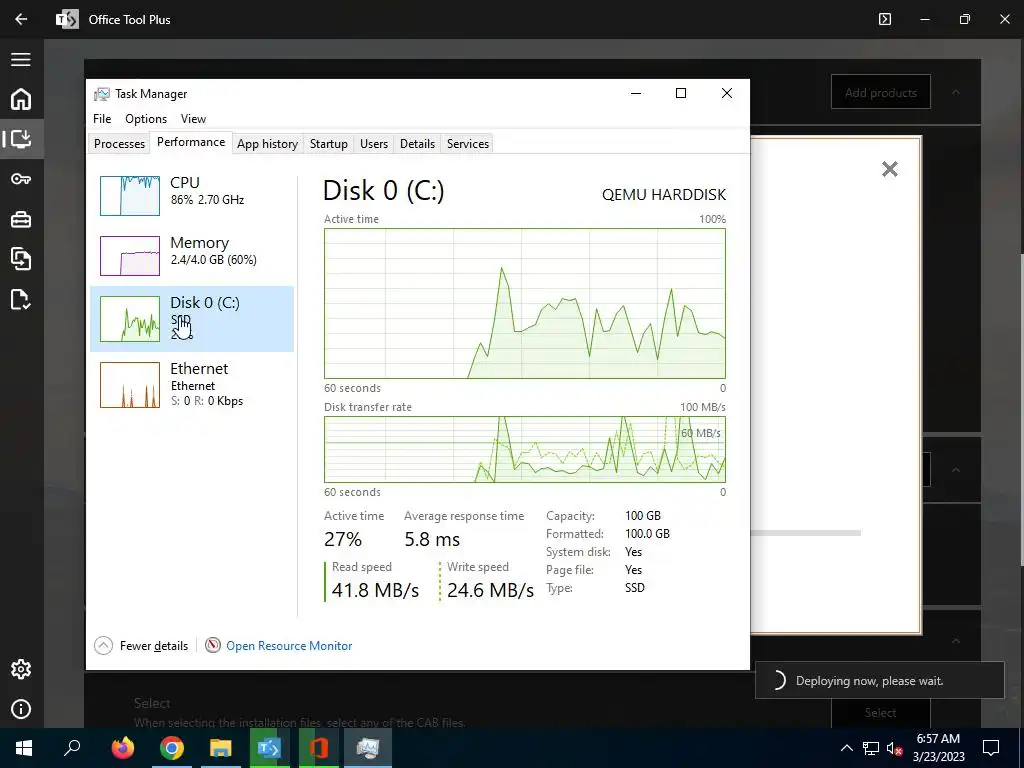Viewport: 1024px width, 768px height.
Task: Click the network tray icon
Action: click(871, 748)
